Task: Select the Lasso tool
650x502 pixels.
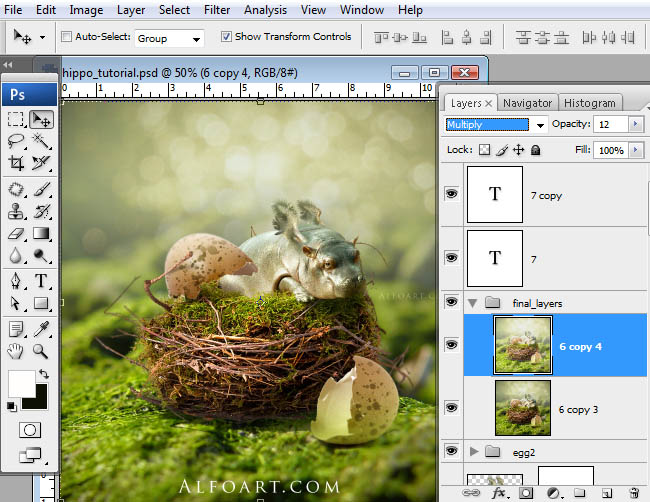Action: tap(16, 141)
